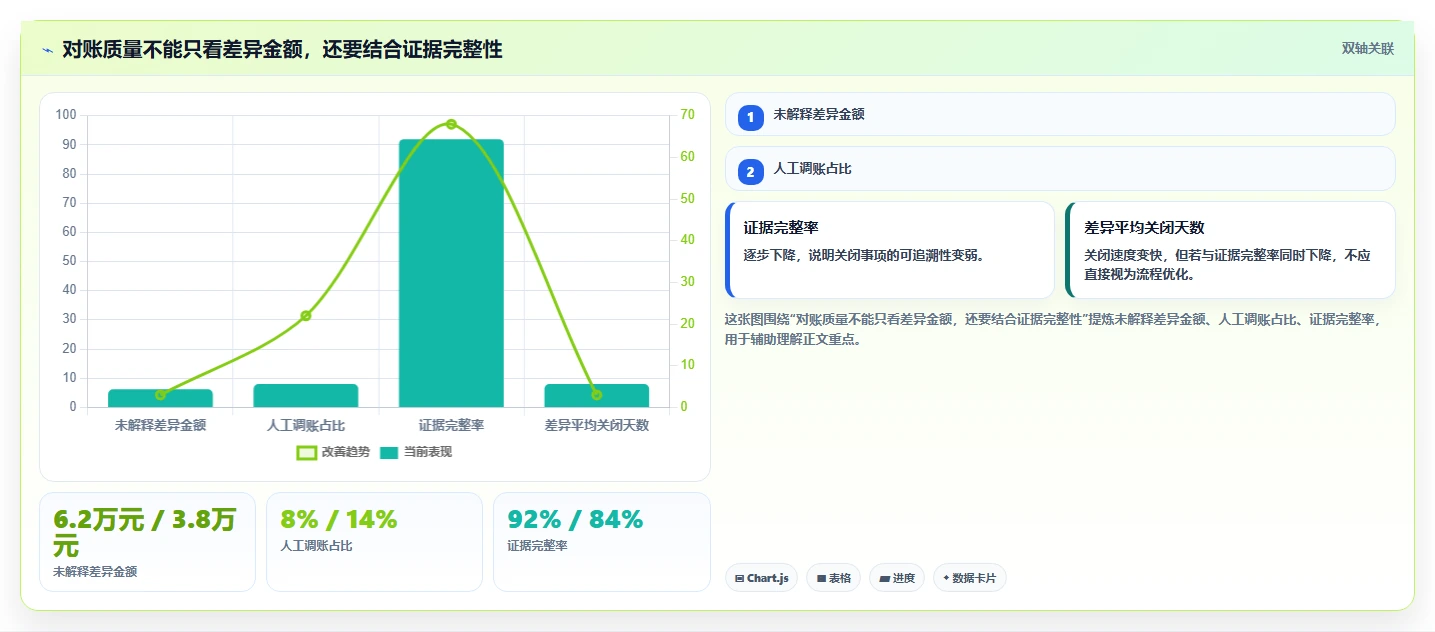
Task: Click the text 逐步下降，说明关闭事项的可追溯性变弱
Action: [x=864, y=255]
